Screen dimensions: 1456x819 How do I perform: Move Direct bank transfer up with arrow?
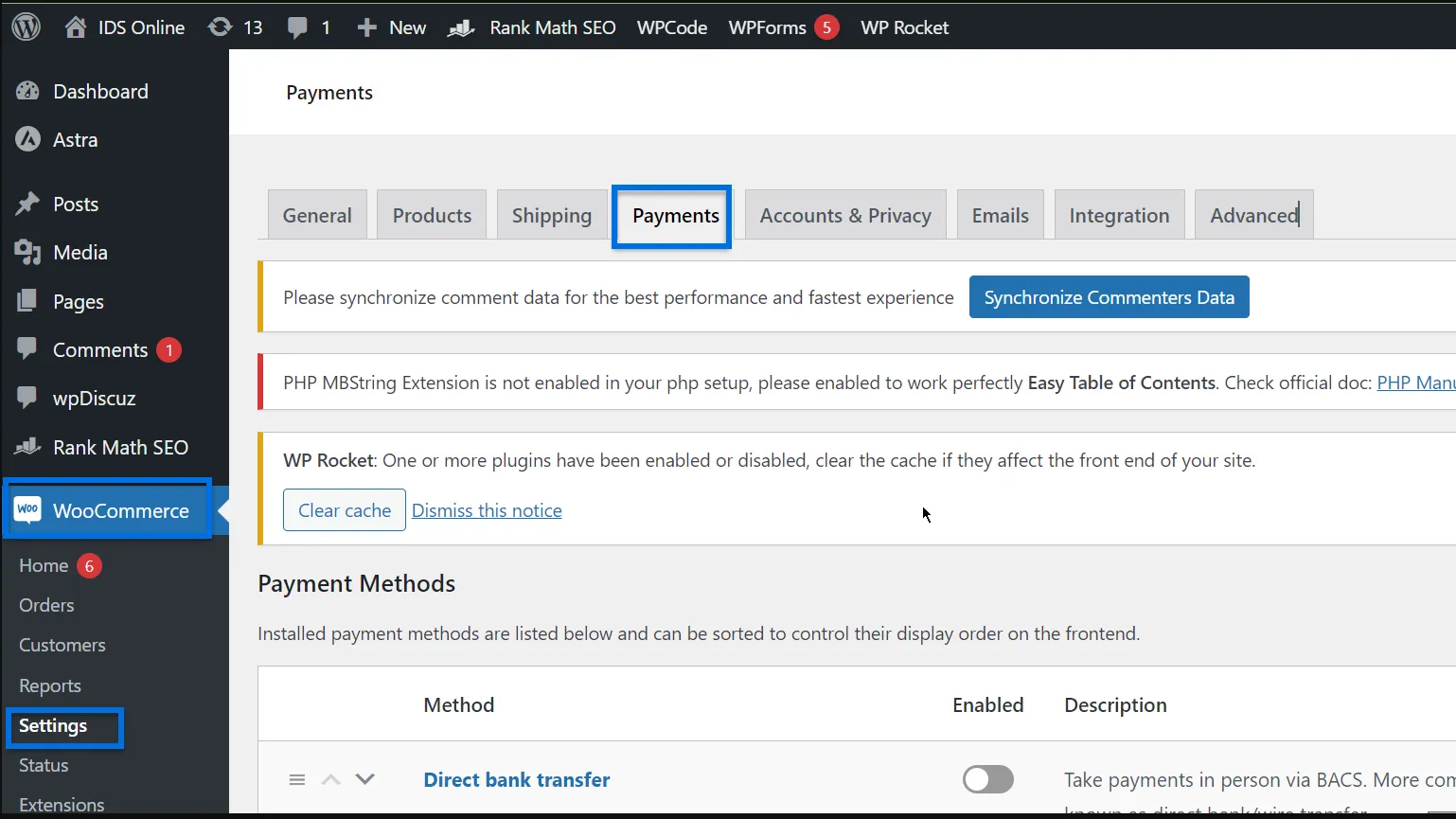pyautogui.click(x=330, y=780)
